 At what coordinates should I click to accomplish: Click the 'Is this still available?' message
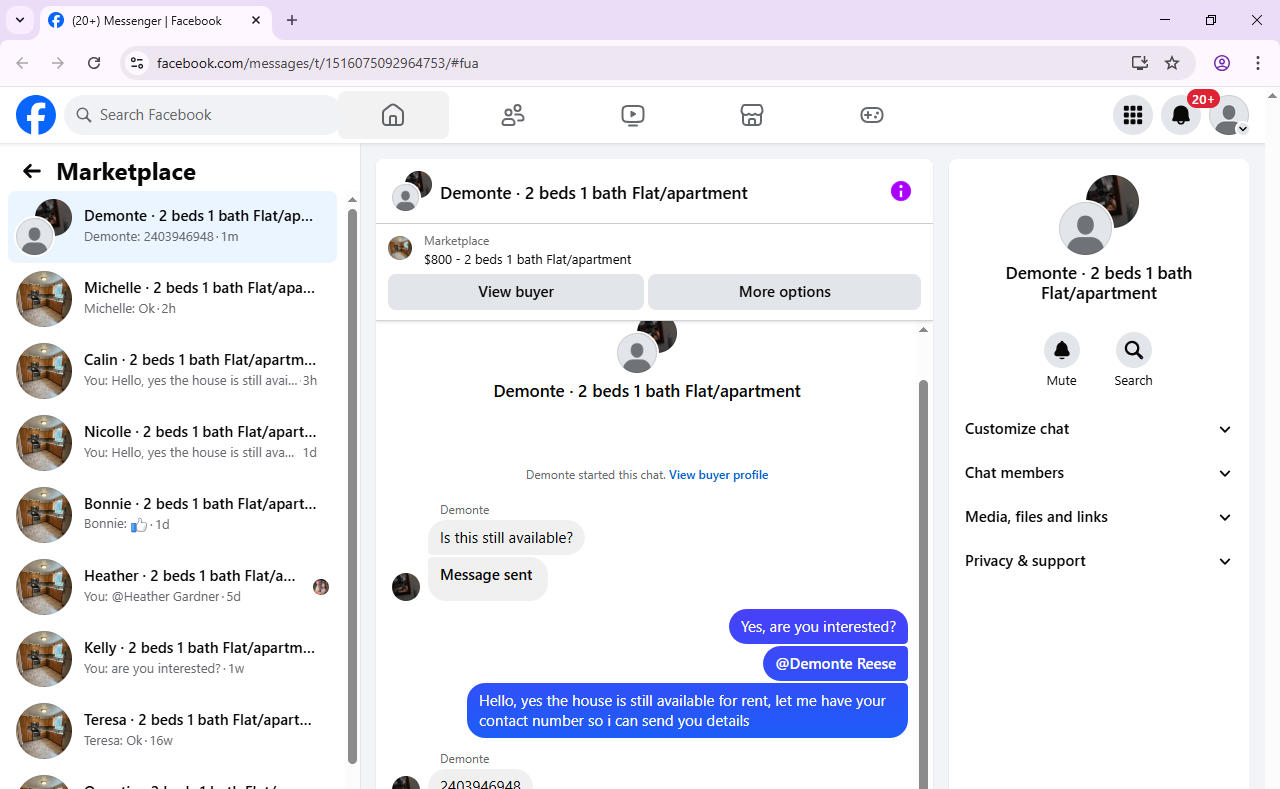tap(506, 538)
